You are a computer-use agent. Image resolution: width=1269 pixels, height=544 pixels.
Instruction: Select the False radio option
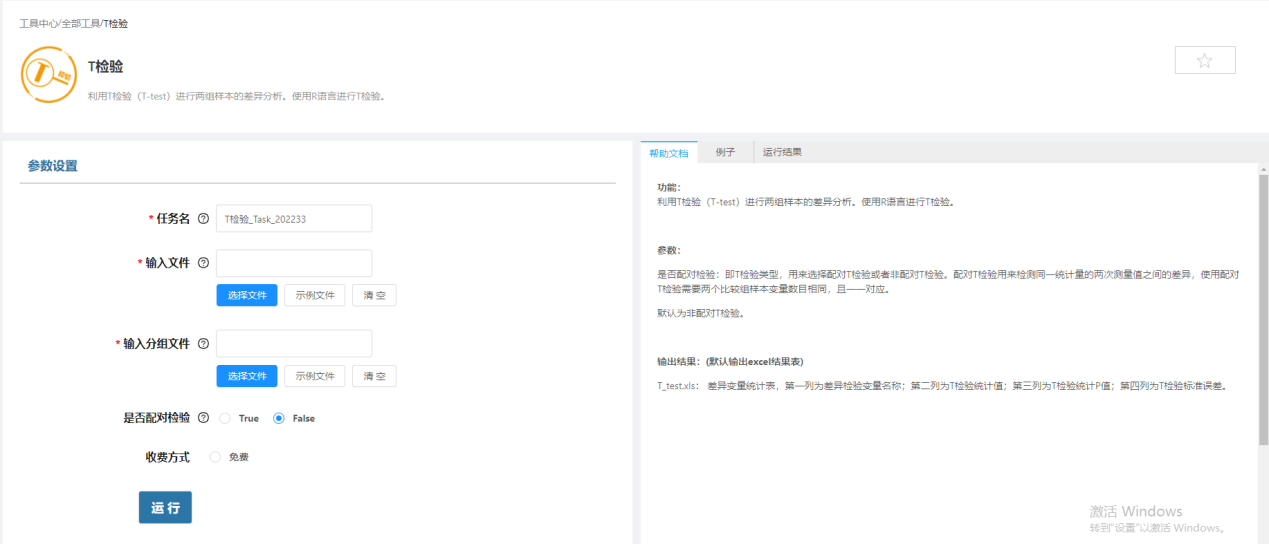coord(279,418)
